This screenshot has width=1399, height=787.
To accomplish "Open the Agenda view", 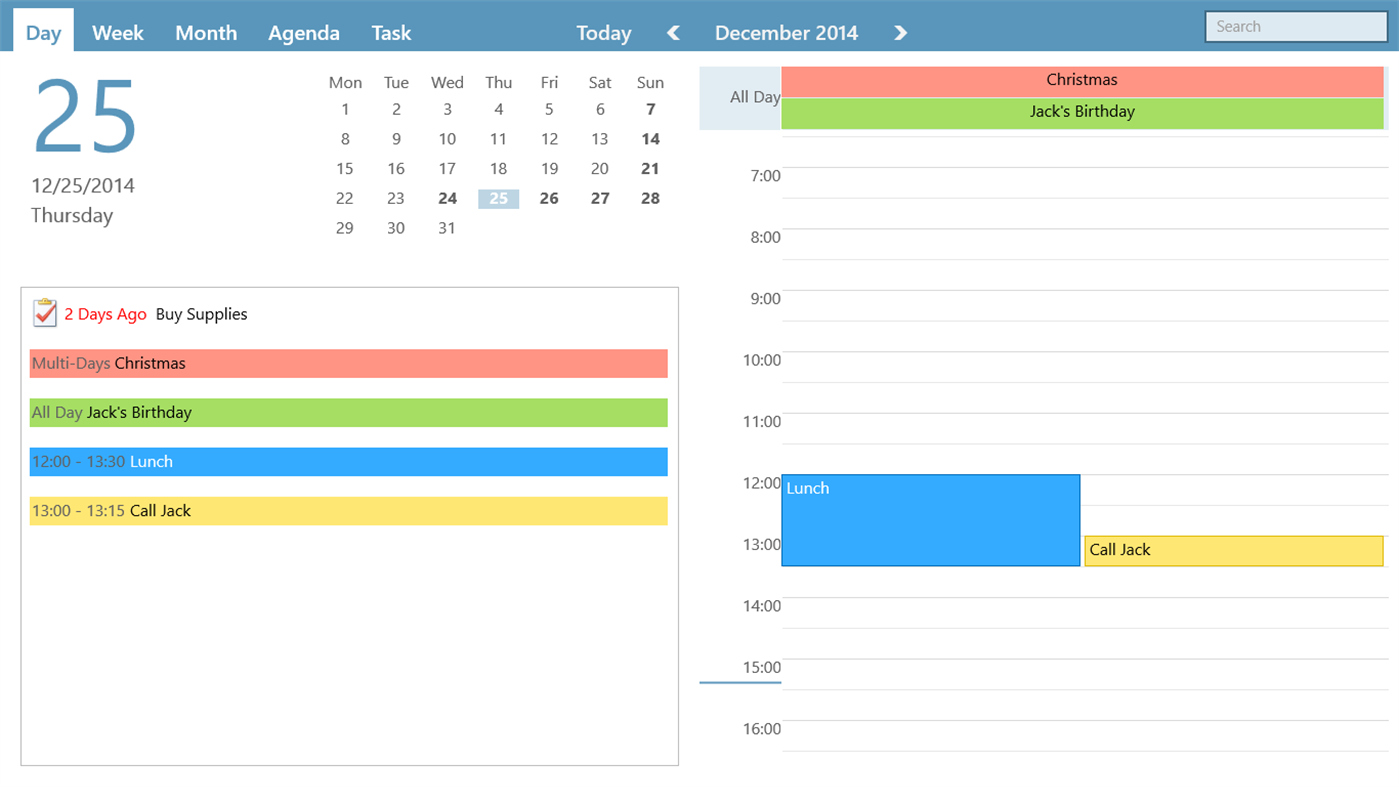I will [x=303, y=32].
